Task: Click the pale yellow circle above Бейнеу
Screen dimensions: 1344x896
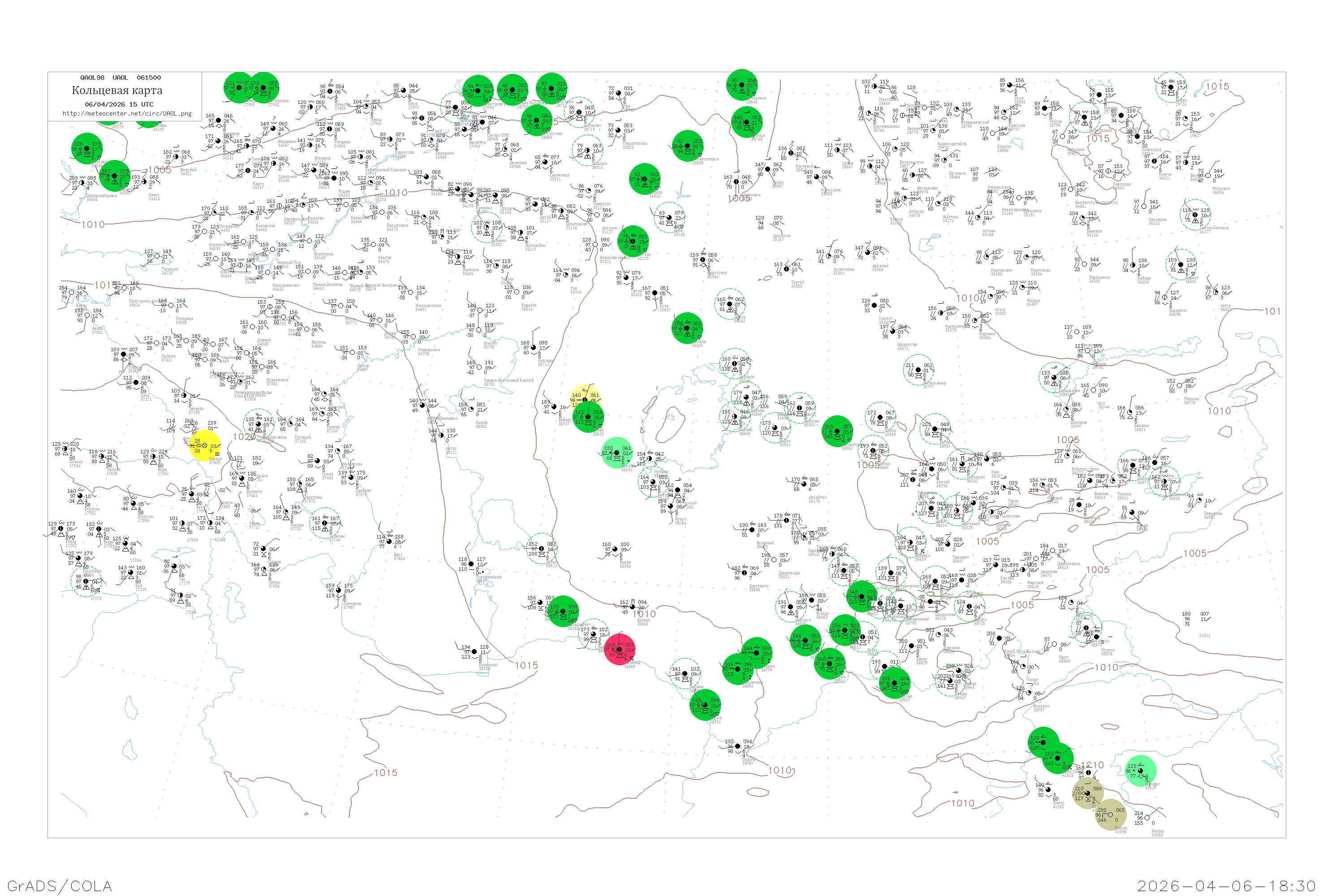Action: [585, 399]
